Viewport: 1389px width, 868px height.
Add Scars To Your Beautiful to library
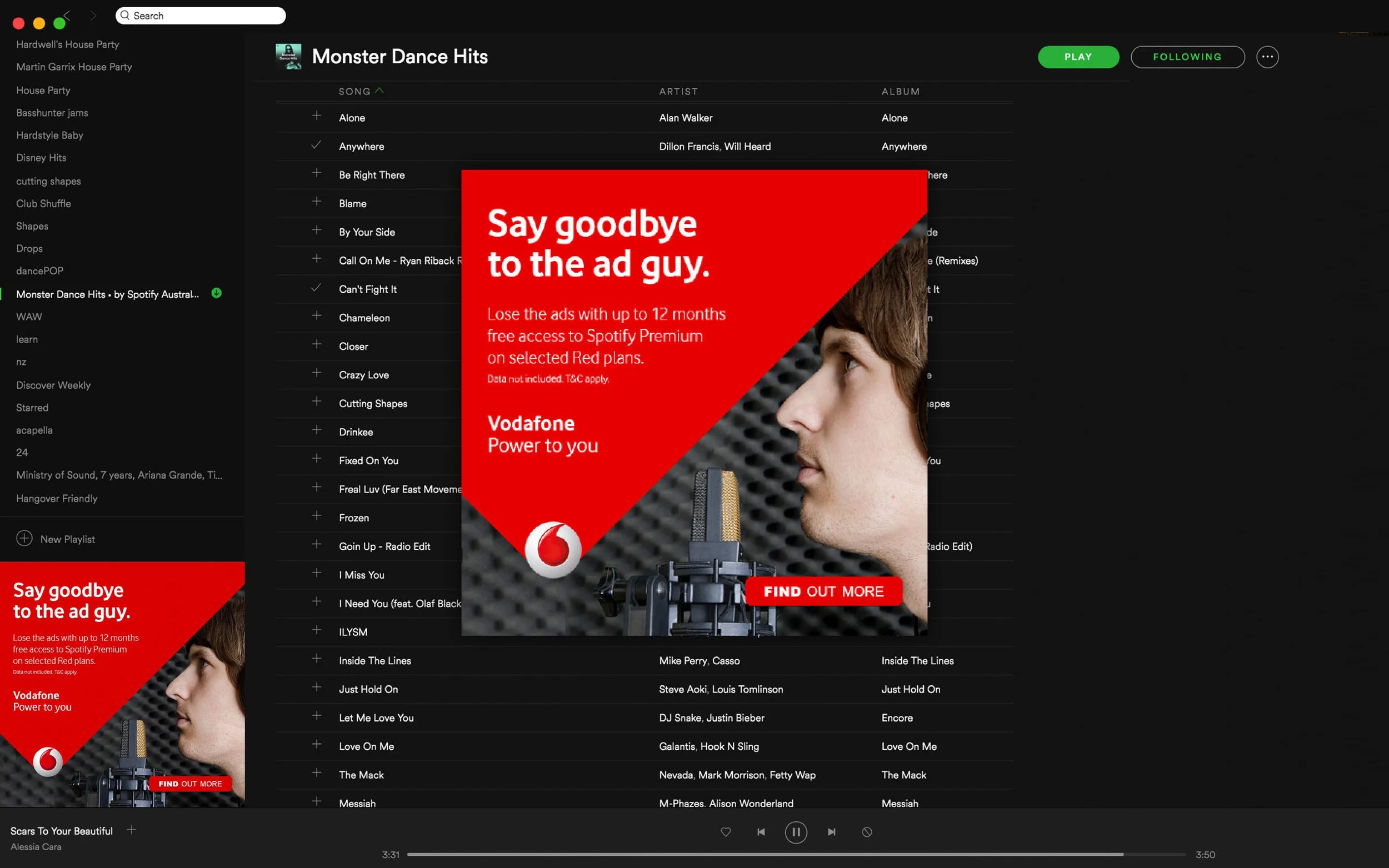[x=132, y=830]
